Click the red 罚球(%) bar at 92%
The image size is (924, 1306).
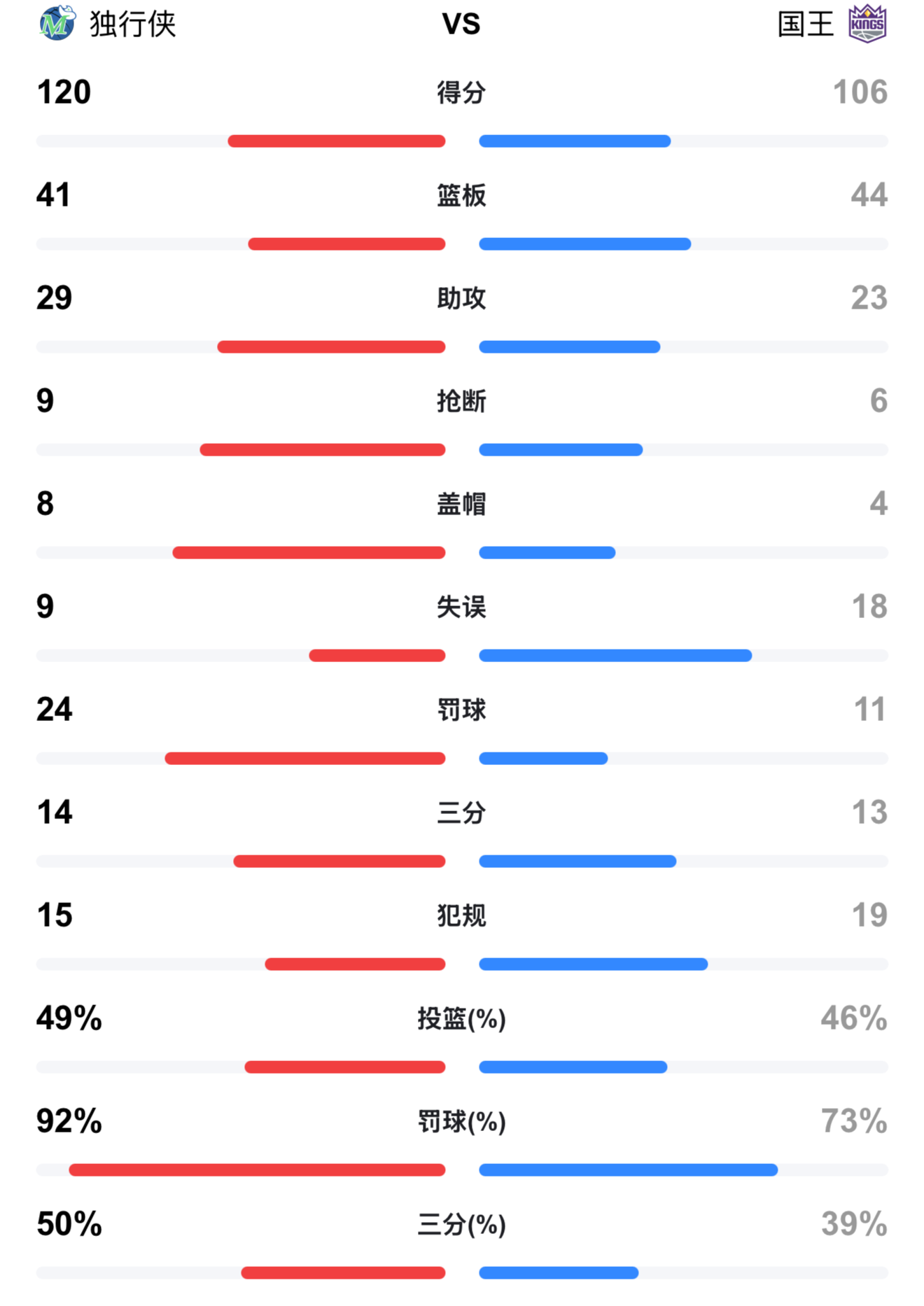point(257,1170)
